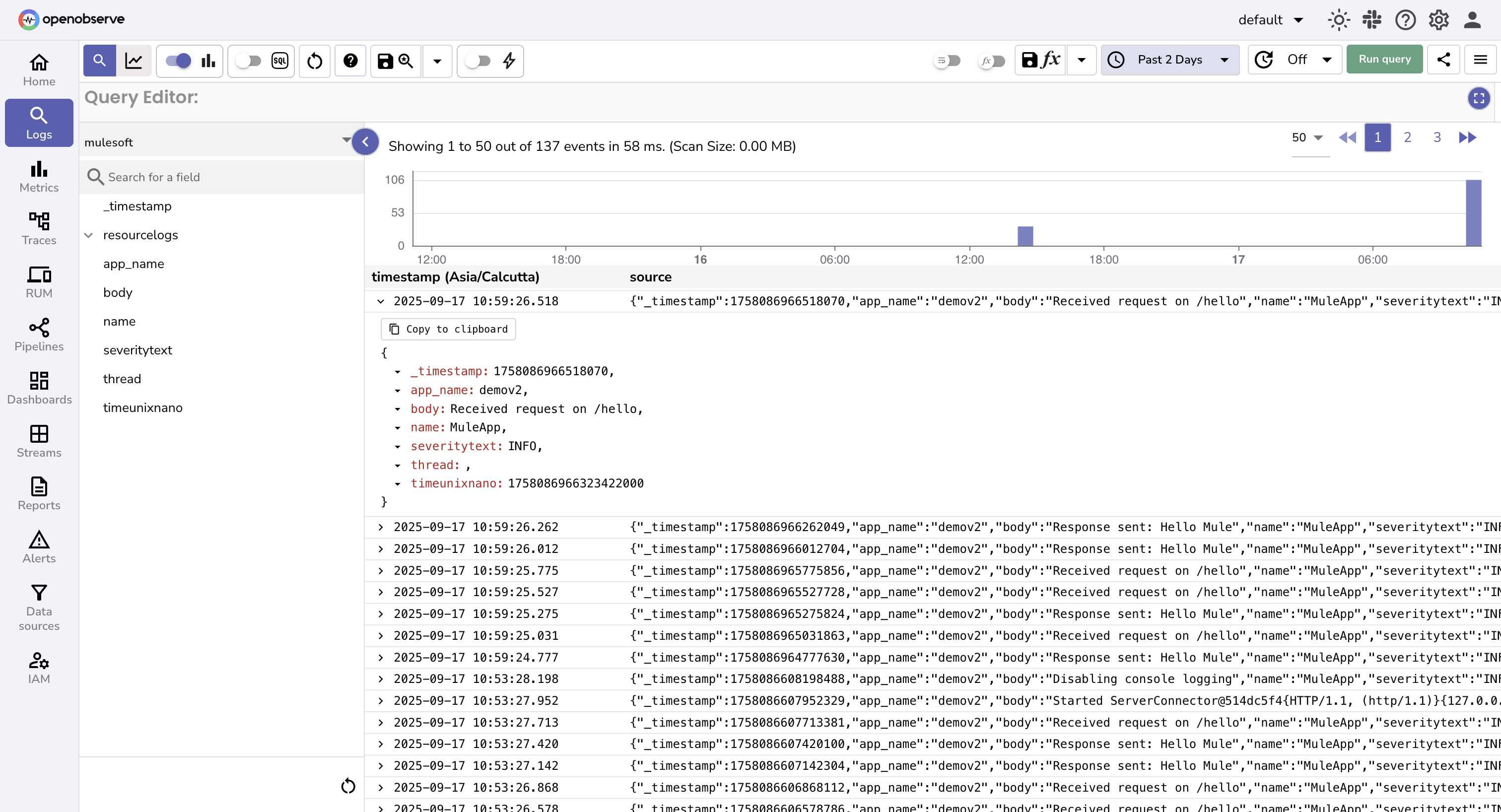Toggle the lightning fast mode switch
Viewport: 1501px width, 812px height.
tap(478, 61)
